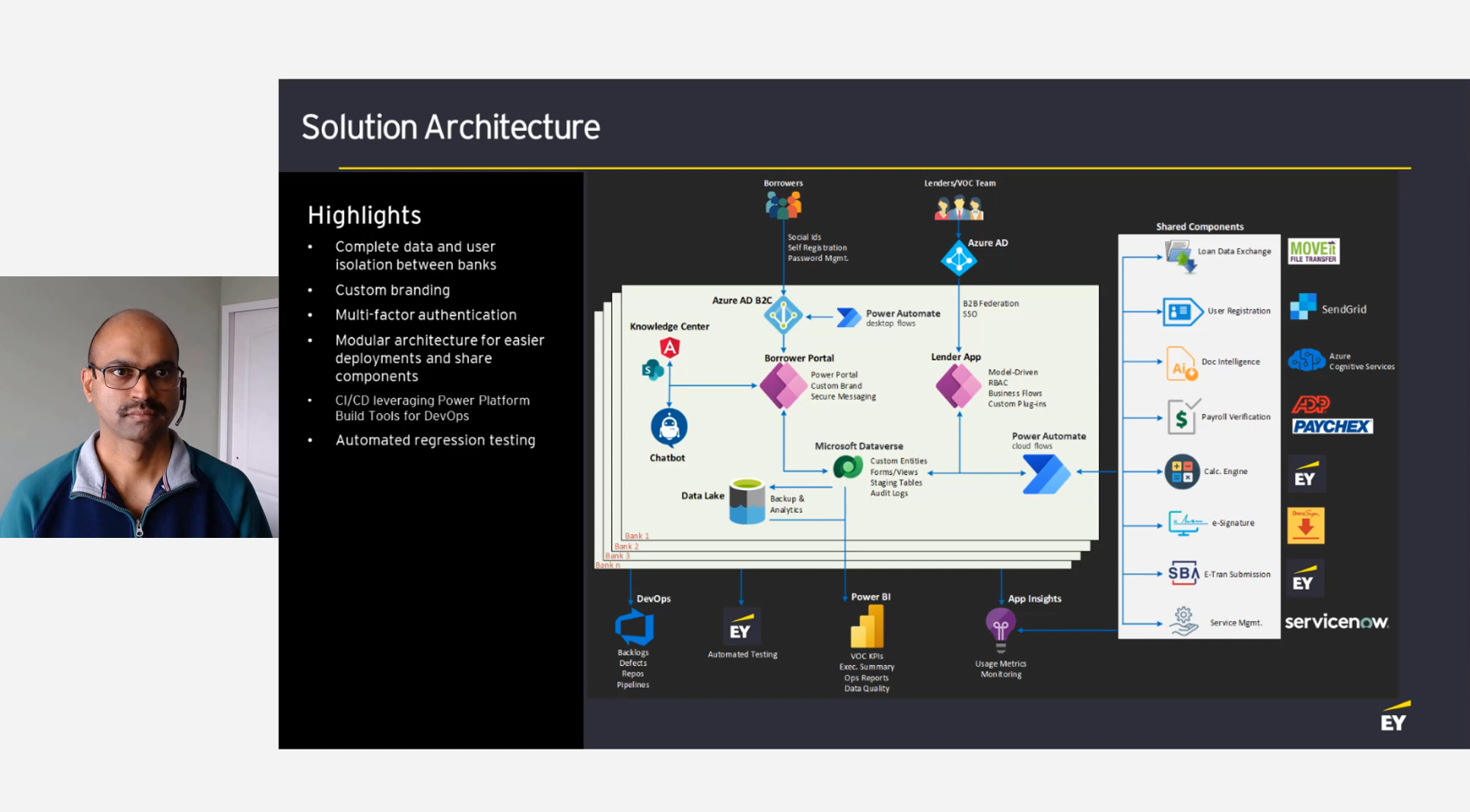Click the Borrowers people group icon

click(x=783, y=205)
